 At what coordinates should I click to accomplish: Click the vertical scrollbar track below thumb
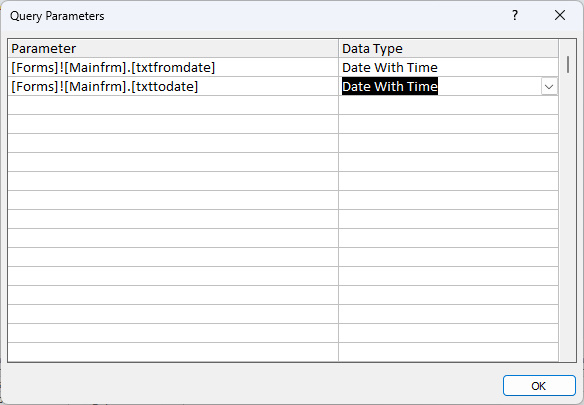click(568, 216)
